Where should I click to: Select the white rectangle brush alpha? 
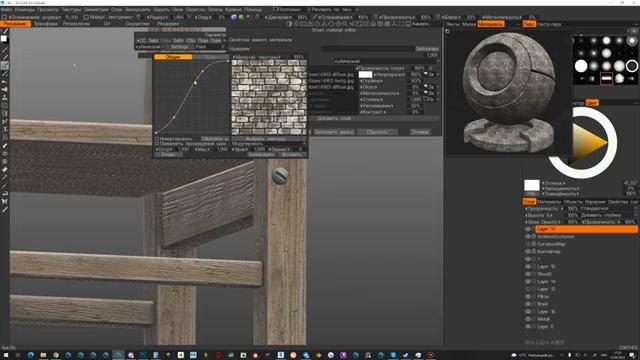click(606, 78)
